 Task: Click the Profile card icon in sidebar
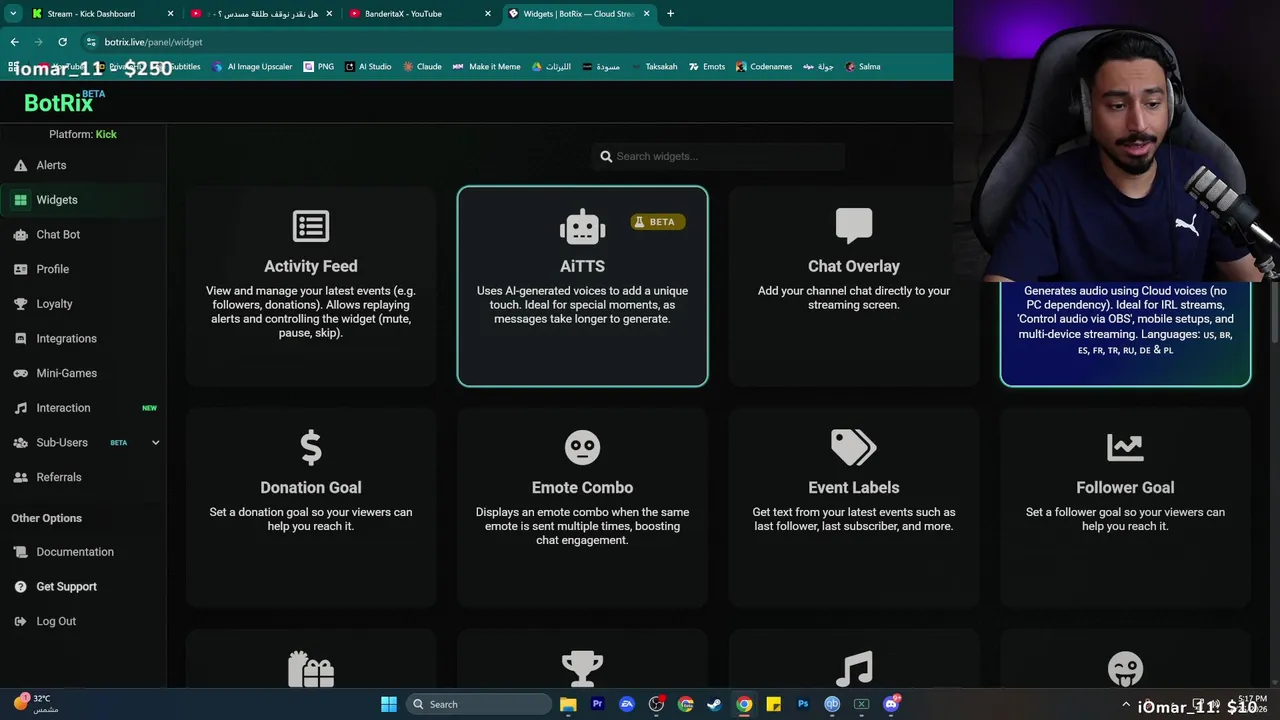pos(20,269)
